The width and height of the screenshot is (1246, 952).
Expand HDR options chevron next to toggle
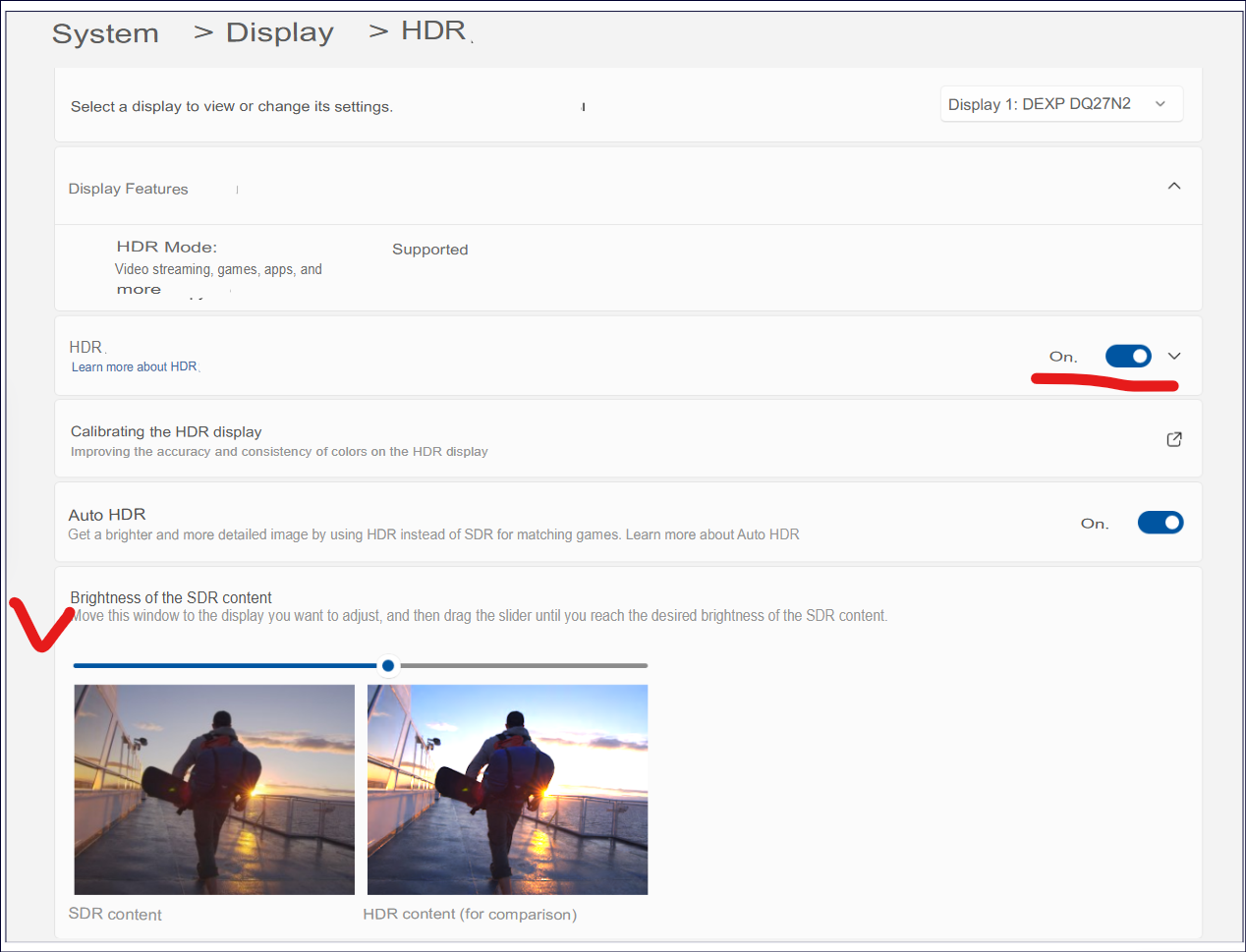(1174, 356)
